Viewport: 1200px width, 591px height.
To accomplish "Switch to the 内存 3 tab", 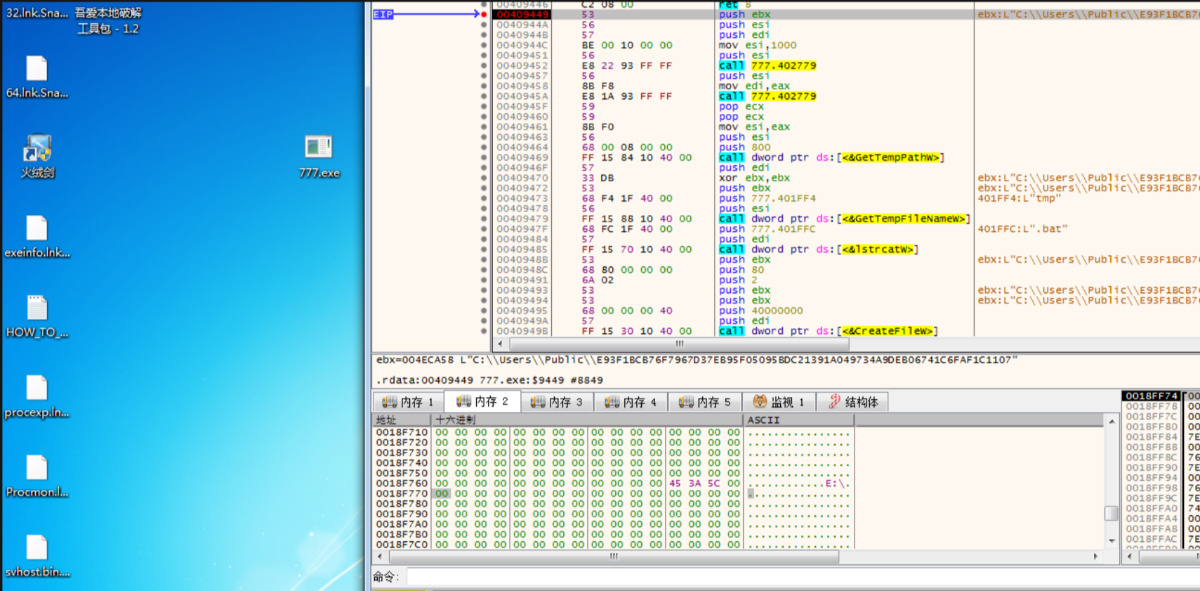I will [x=555, y=402].
